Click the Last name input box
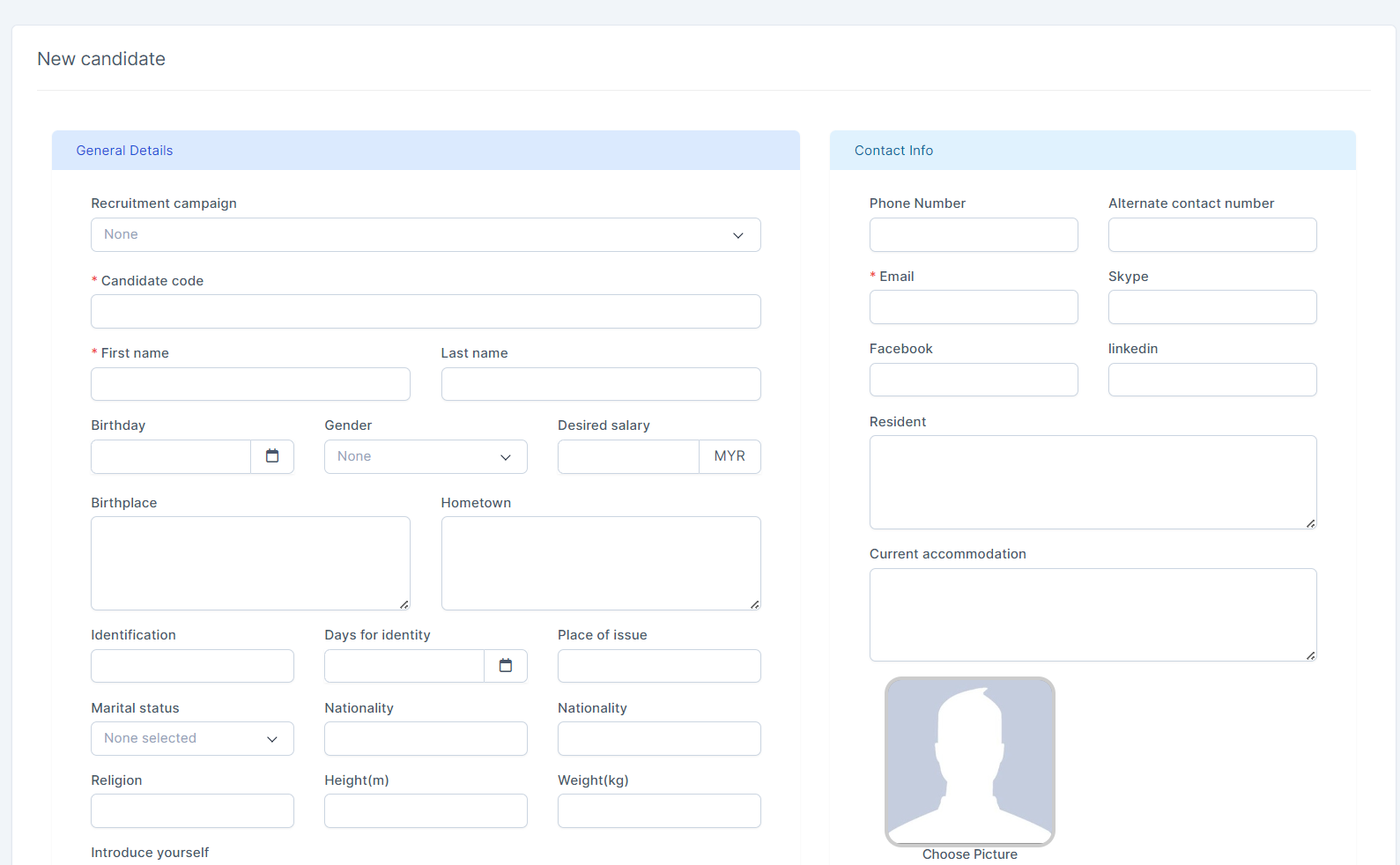 601,384
